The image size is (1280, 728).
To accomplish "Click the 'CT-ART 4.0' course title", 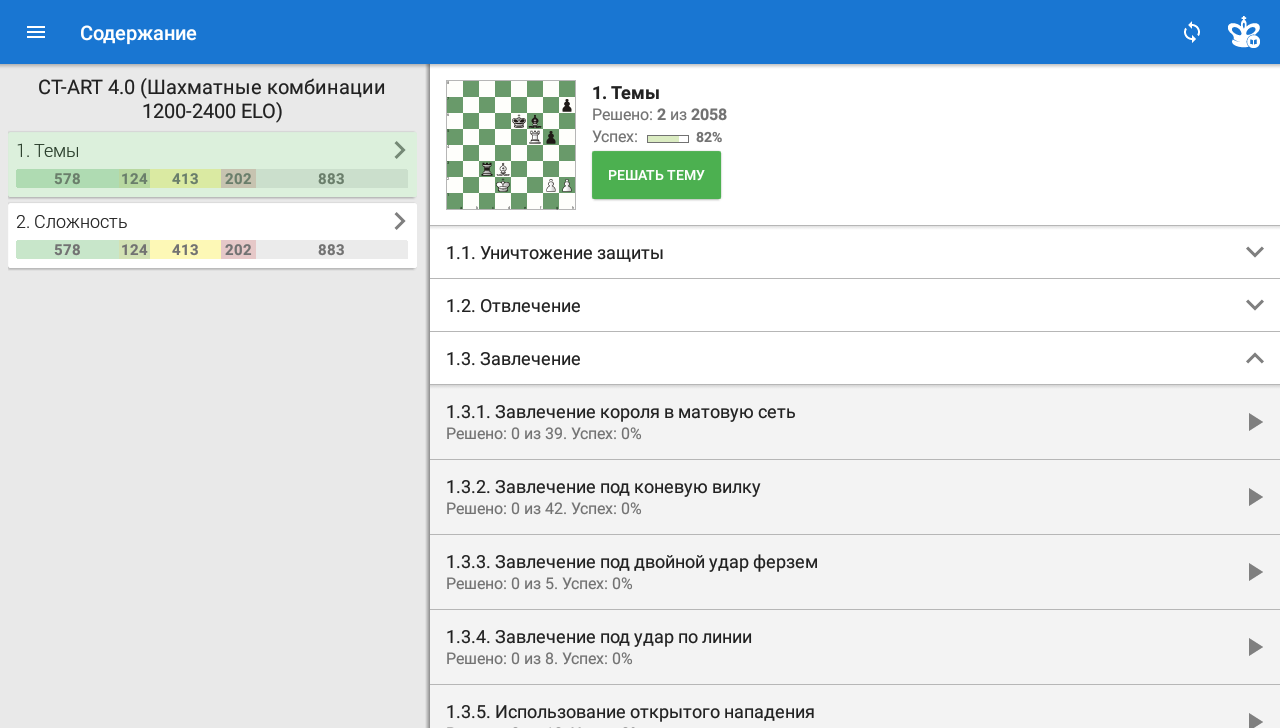I will (x=212, y=99).
